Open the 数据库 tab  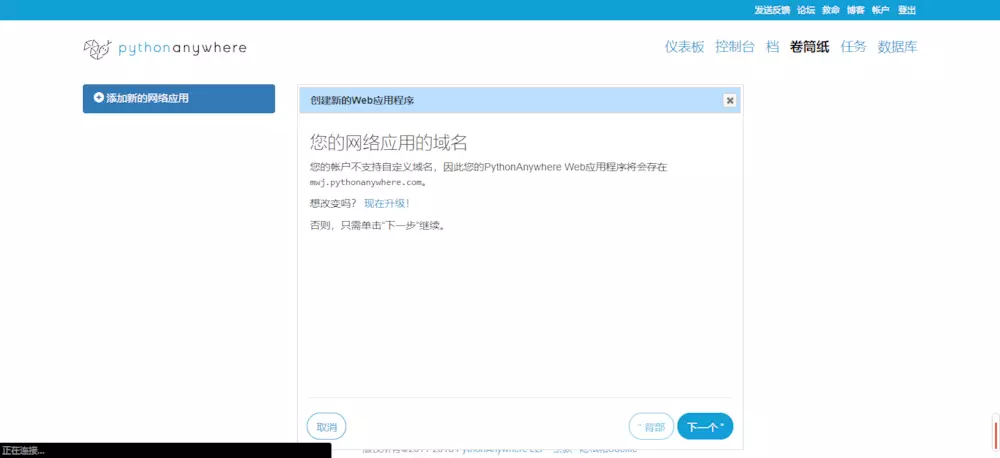click(897, 47)
